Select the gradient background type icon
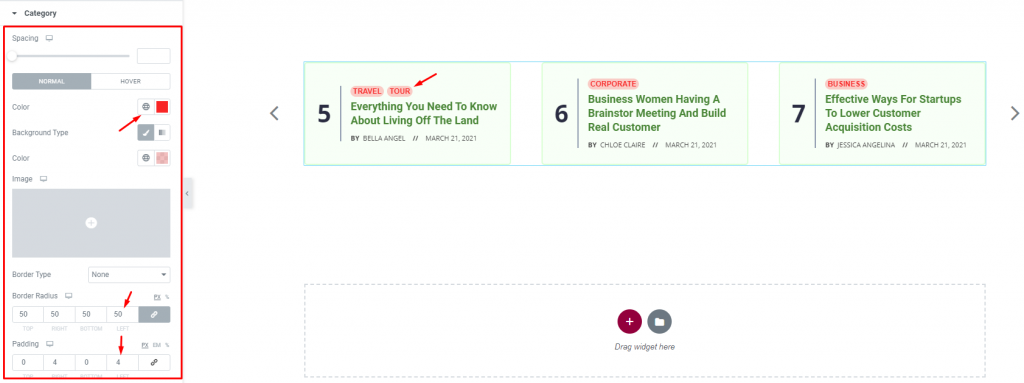 (x=162, y=133)
